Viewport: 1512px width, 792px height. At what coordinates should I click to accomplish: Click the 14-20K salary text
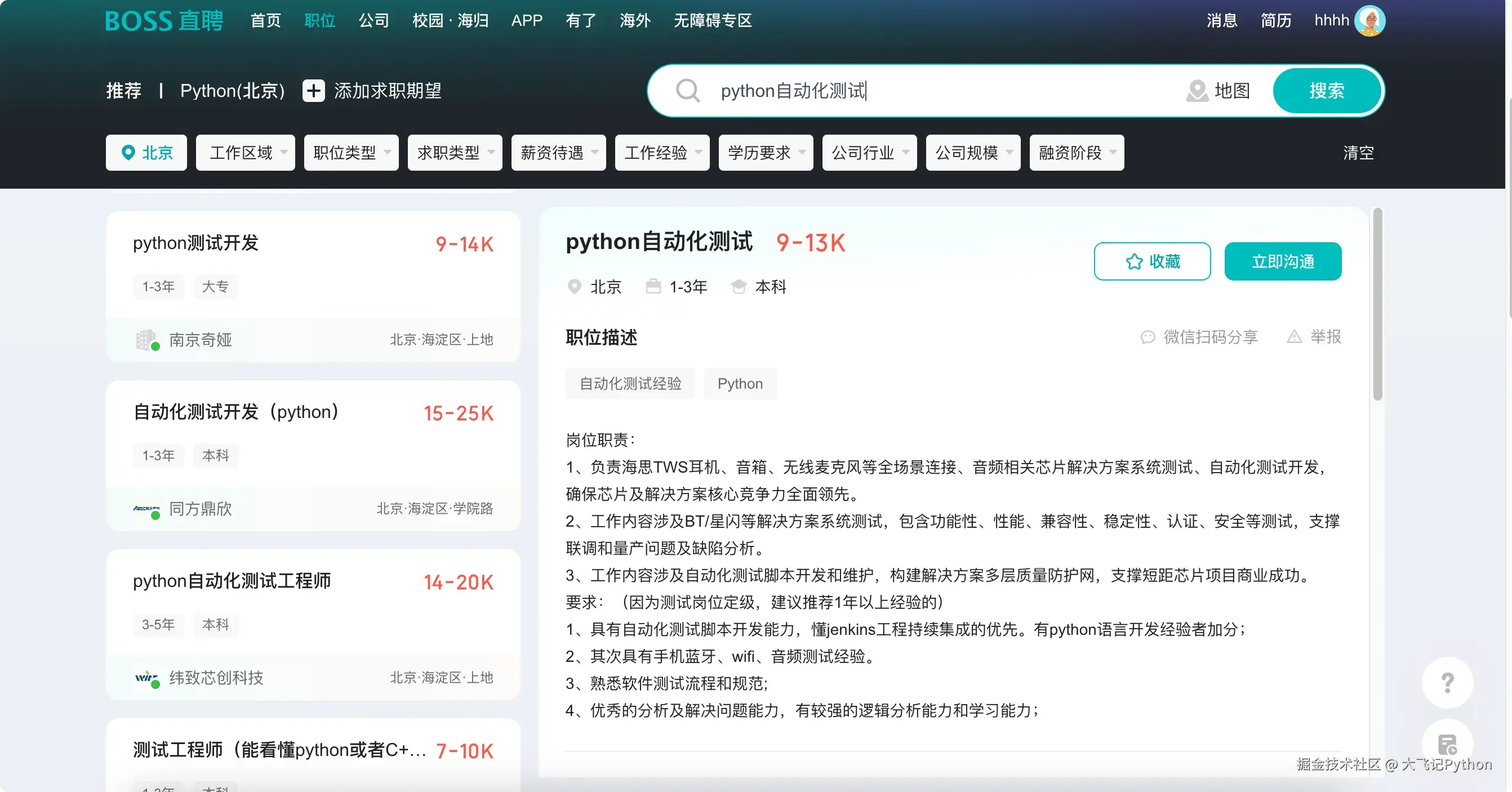(459, 582)
